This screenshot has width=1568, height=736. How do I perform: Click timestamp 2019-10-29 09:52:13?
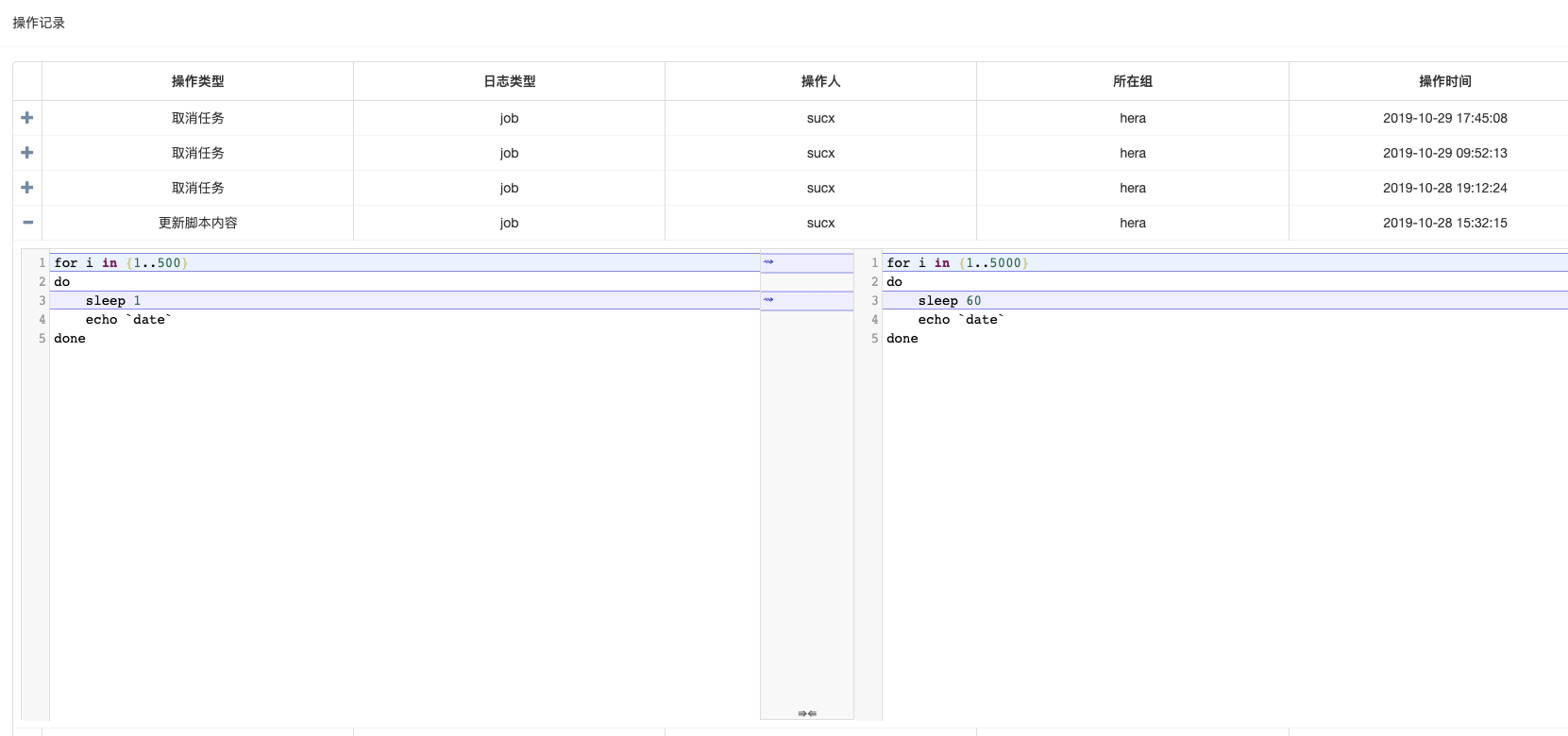(1445, 153)
